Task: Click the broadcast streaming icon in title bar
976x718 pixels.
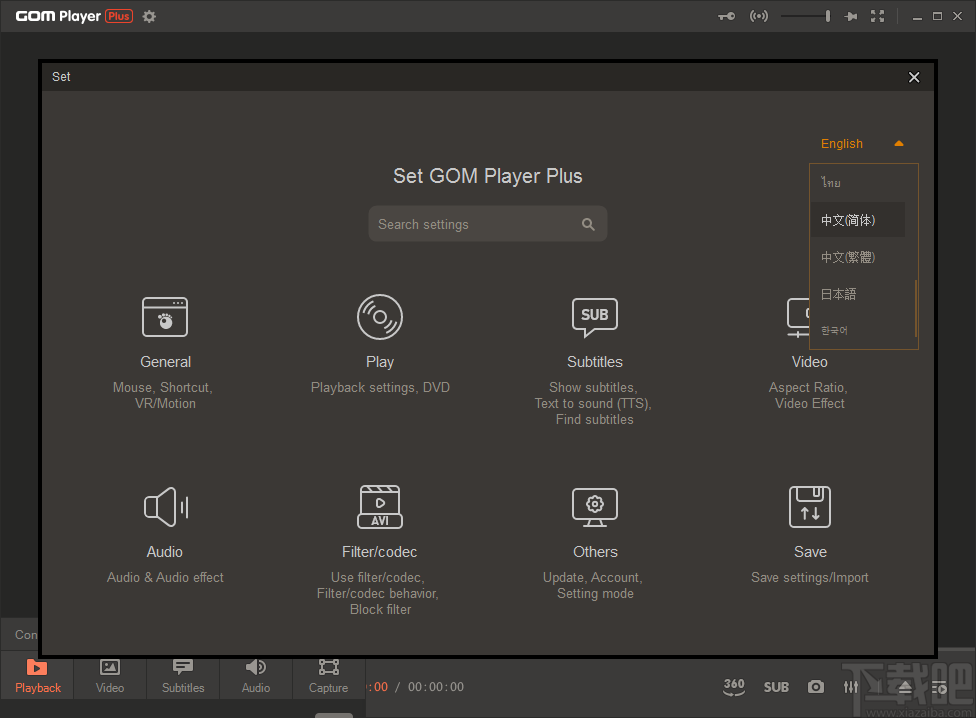Action: click(x=759, y=16)
